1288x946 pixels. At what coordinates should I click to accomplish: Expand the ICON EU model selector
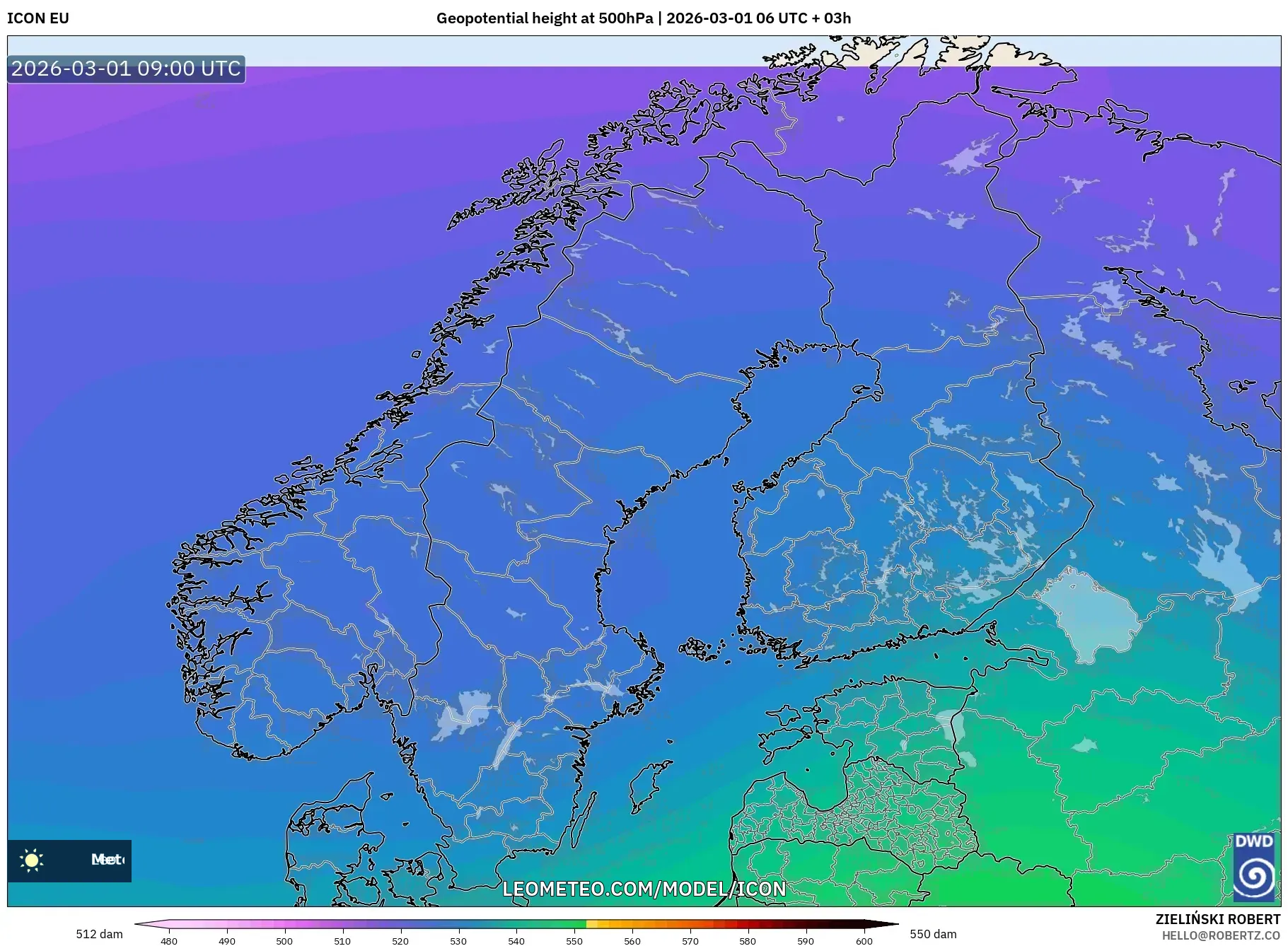37,19
